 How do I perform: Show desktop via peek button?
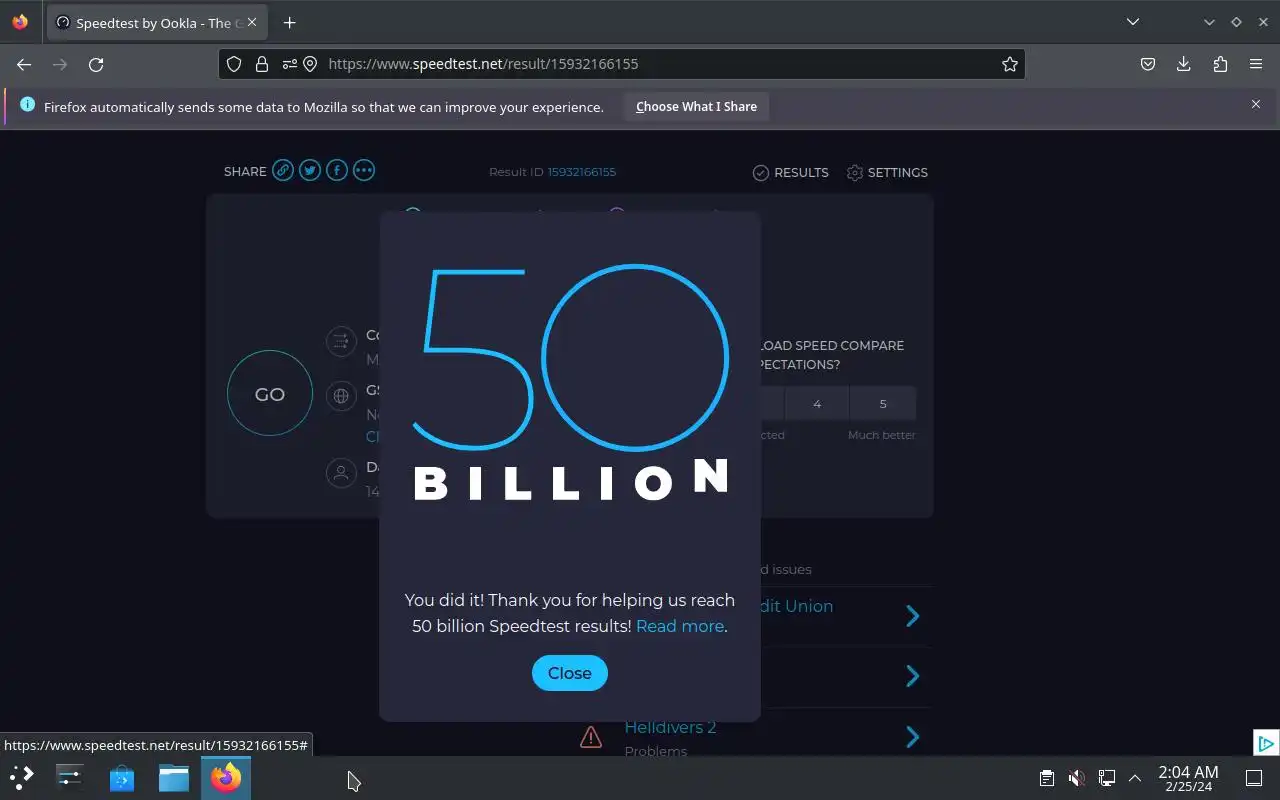point(1254,778)
